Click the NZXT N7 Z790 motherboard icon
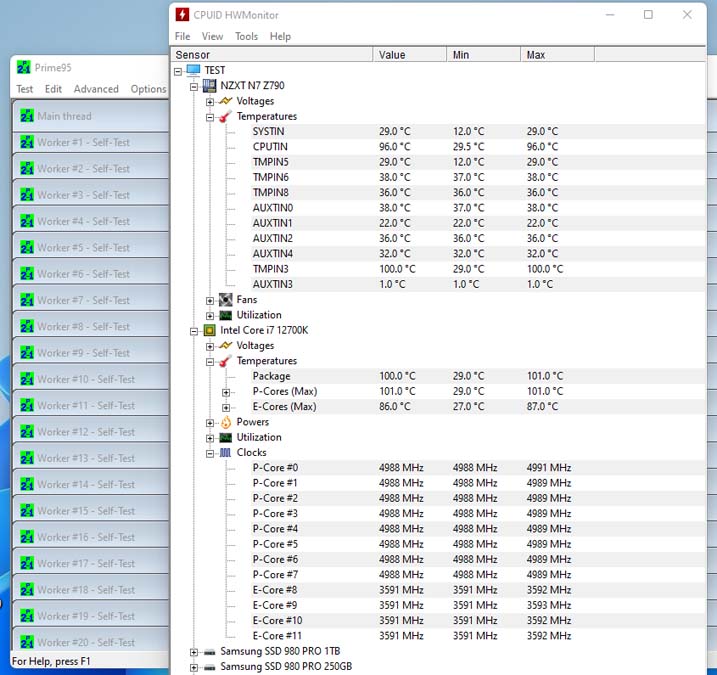Image resolution: width=717 pixels, height=675 pixels. tap(209, 86)
